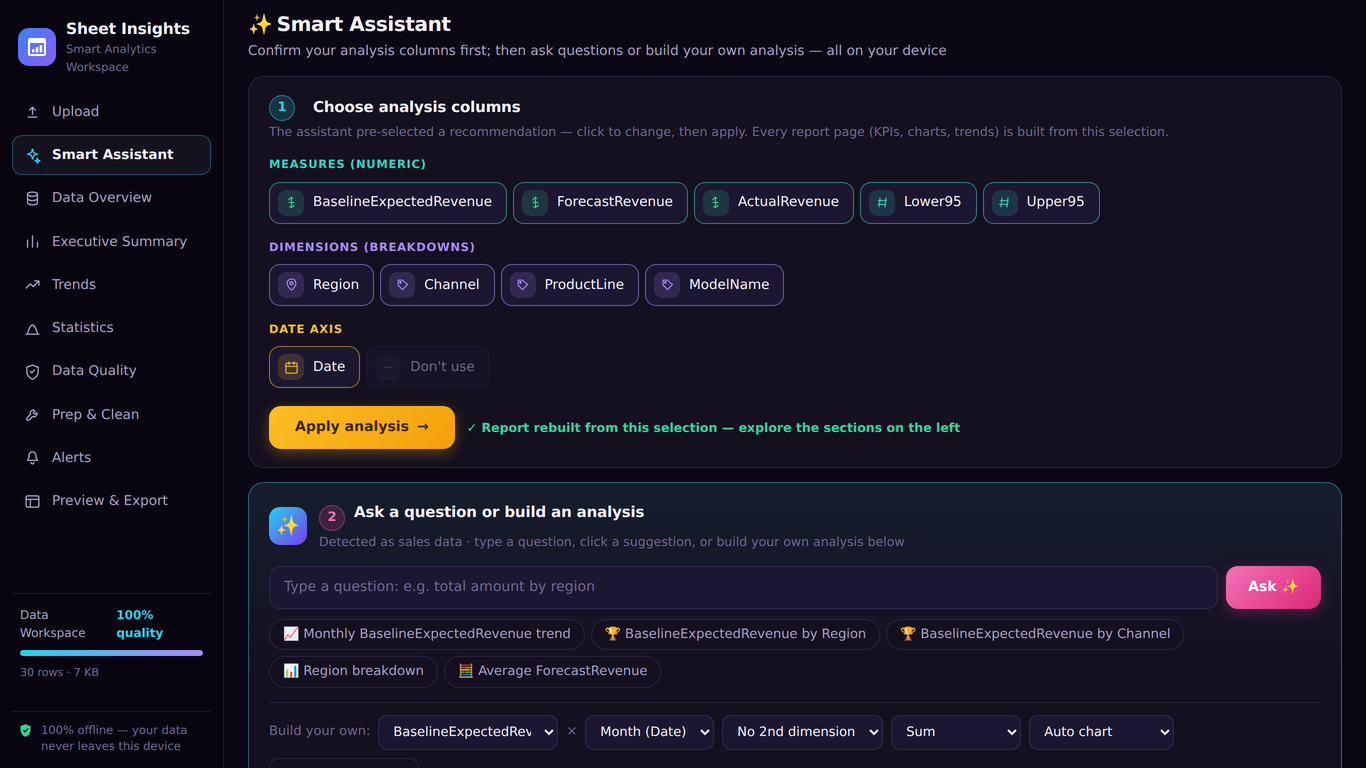Click the Upload arrow icon in sidebar

tap(32, 112)
